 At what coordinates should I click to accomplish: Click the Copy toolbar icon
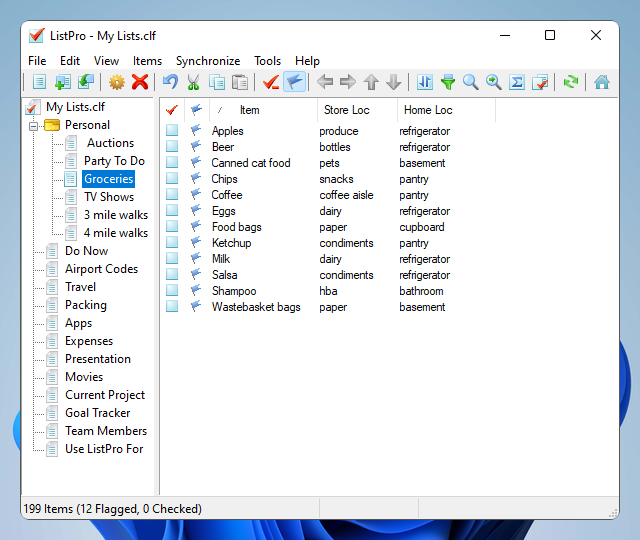(216, 82)
